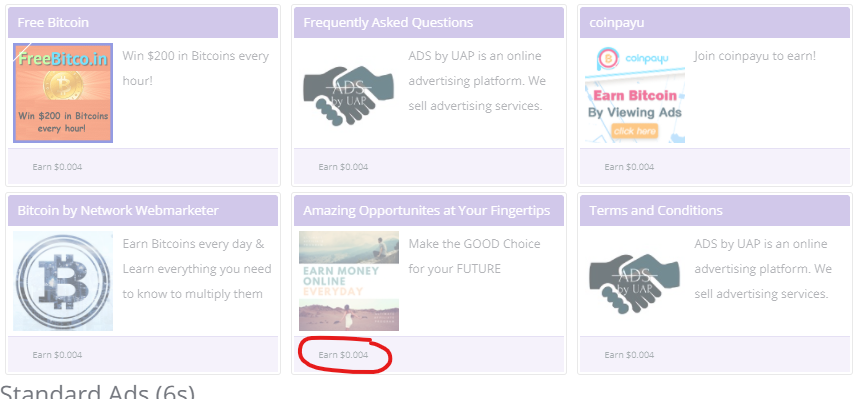The image size is (863, 399).
Task: Open the Frequently Asked Questions heading
Action: [x=388, y=23]
